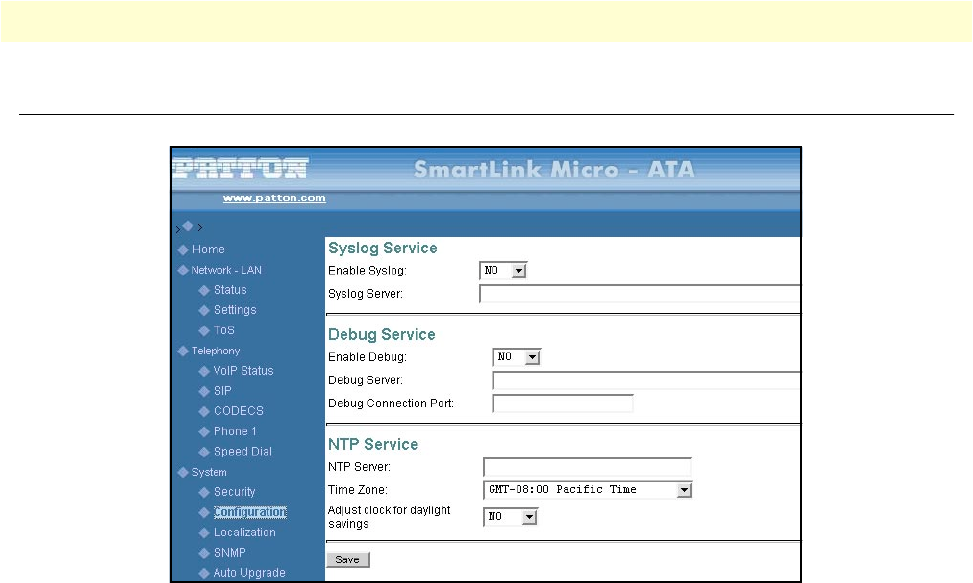Open the Telephony section

pyautogui.click(x=216, y=351)
